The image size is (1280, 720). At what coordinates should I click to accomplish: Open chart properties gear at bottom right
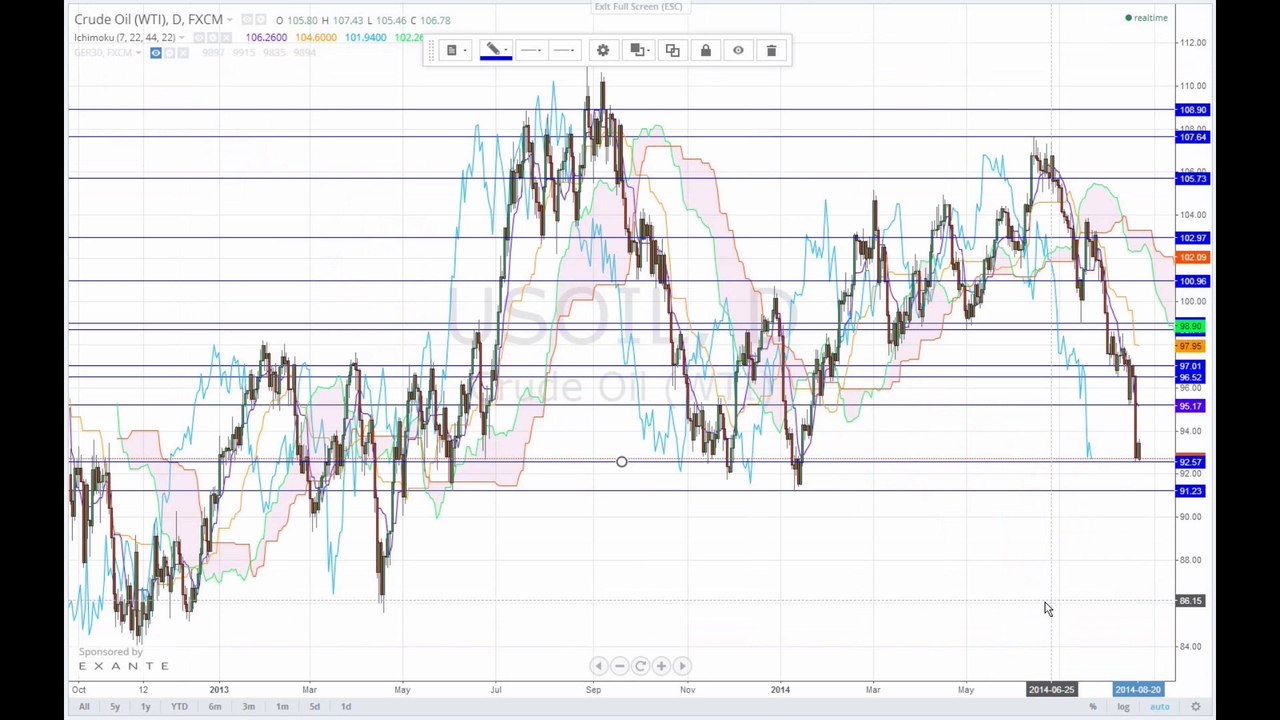tap(1195, 707)
